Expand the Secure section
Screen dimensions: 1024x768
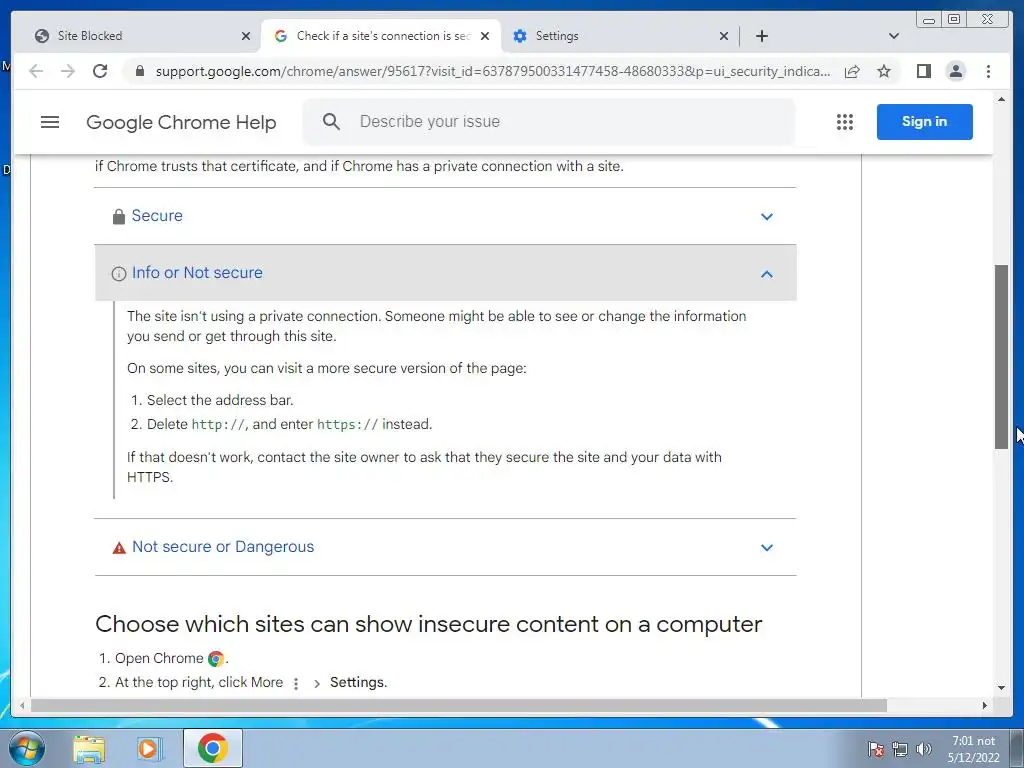pos(445,216)
